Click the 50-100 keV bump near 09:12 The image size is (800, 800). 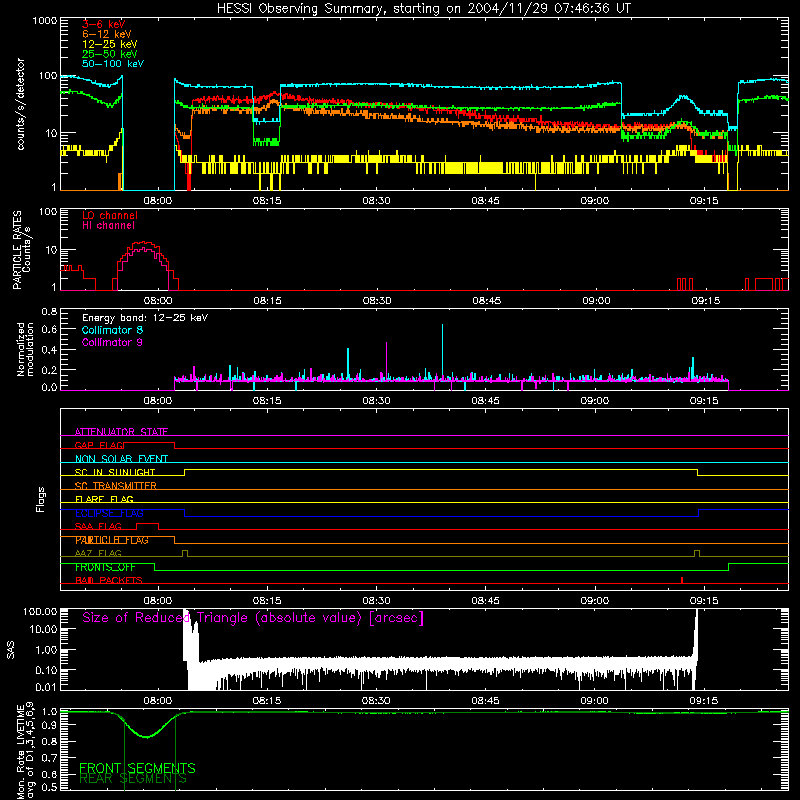683,104
